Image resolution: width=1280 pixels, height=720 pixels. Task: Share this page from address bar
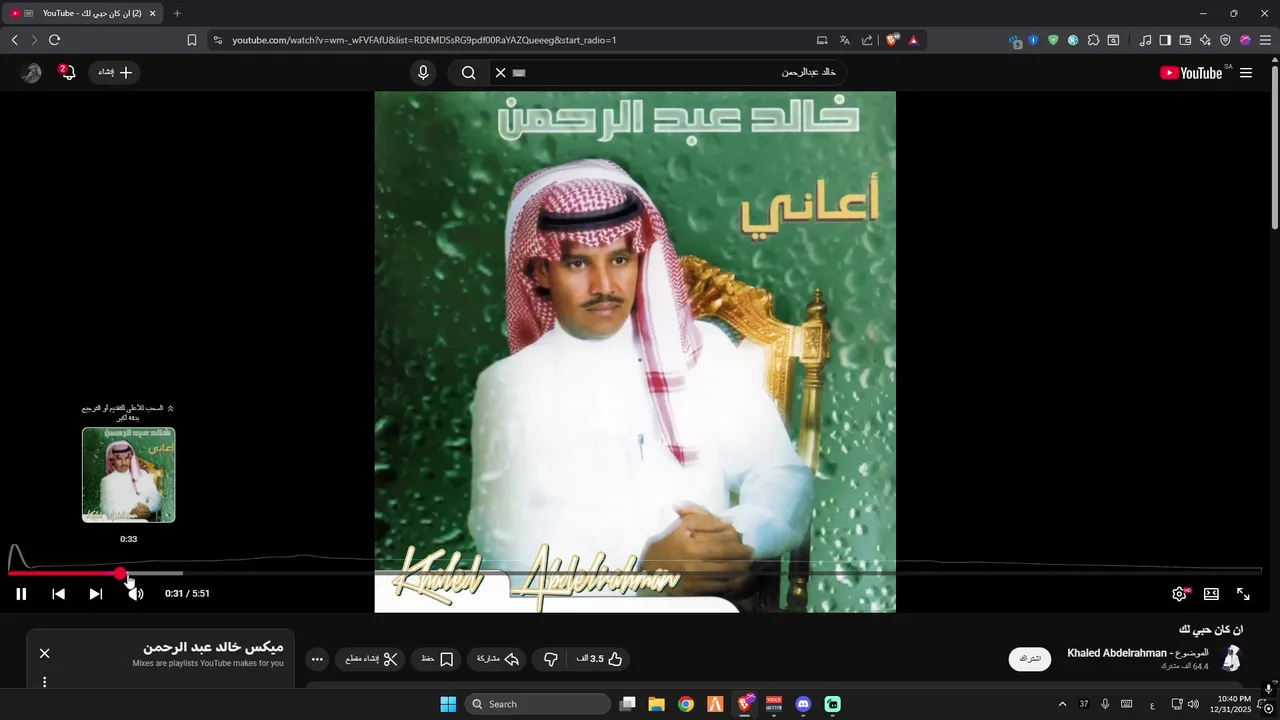pyautogui.click(x=867, y=40)
